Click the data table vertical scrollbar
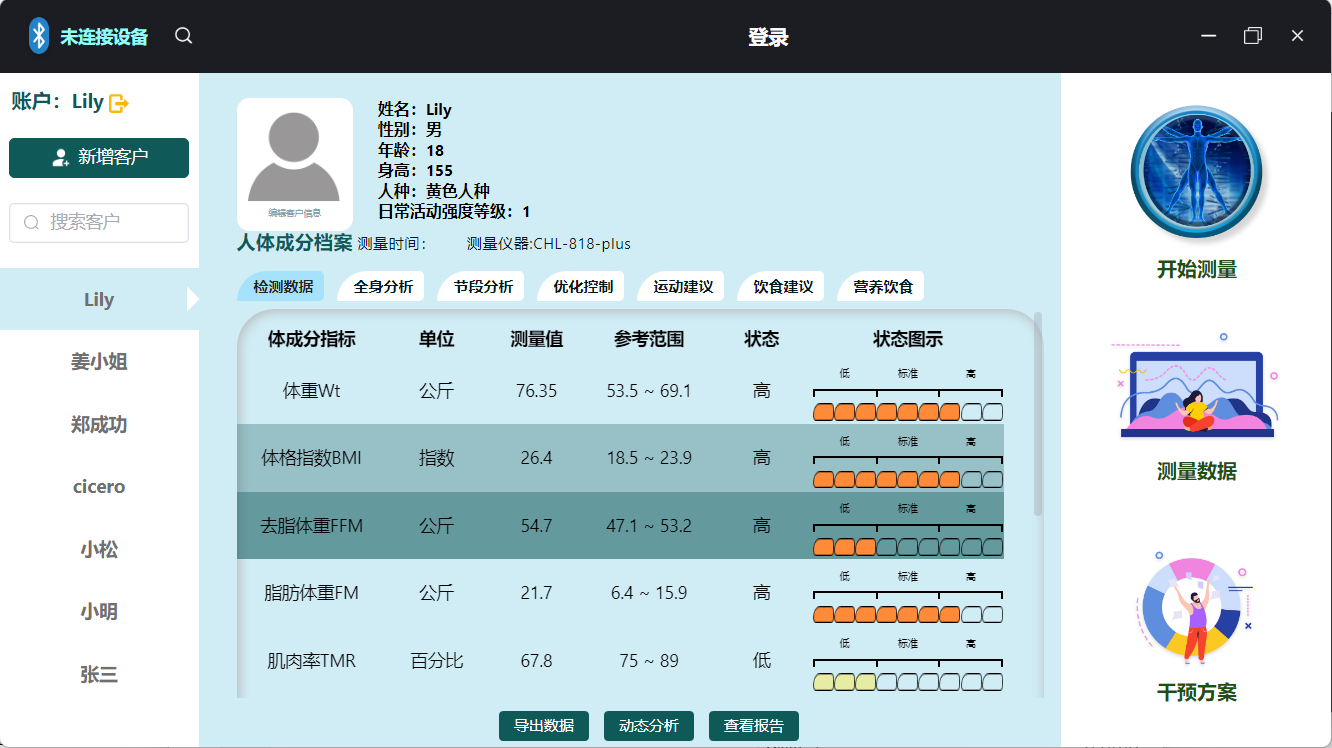1332x748 pixels. 1038,414
